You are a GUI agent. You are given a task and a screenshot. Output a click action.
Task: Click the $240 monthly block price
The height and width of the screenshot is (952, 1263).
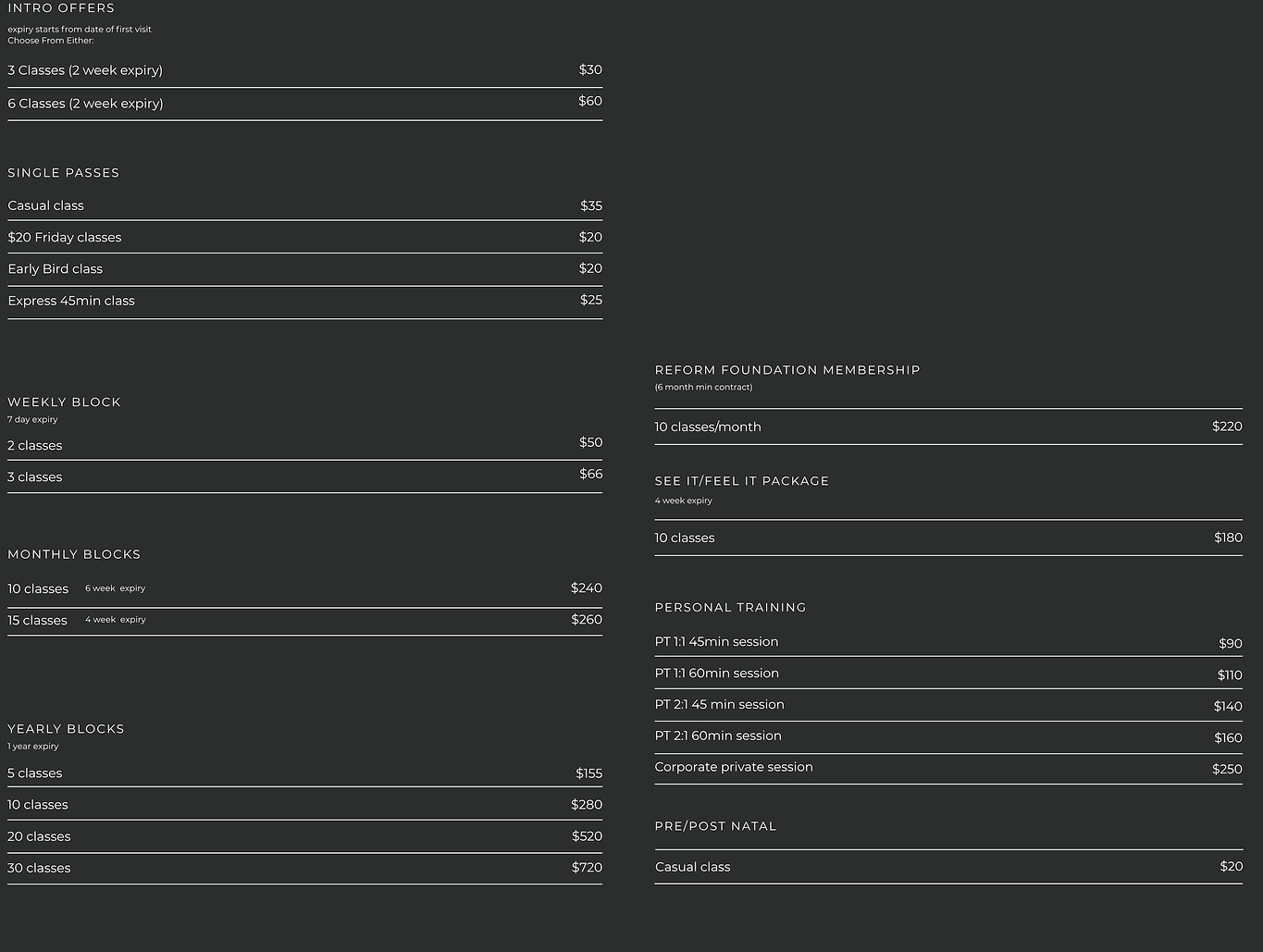(586, 588)
